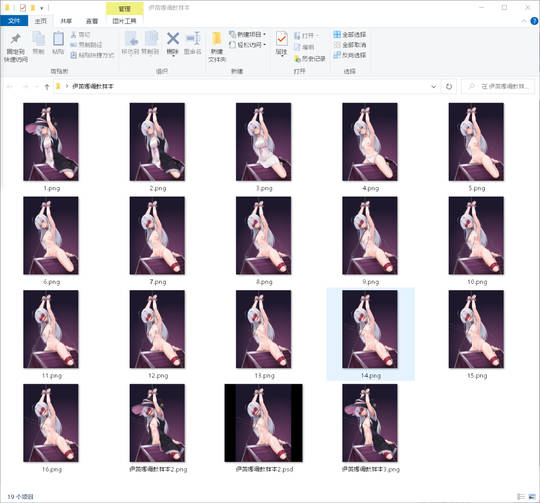Select the highlighted 14.png thumbnail
The image size is (540, 503).
point(370,329)
